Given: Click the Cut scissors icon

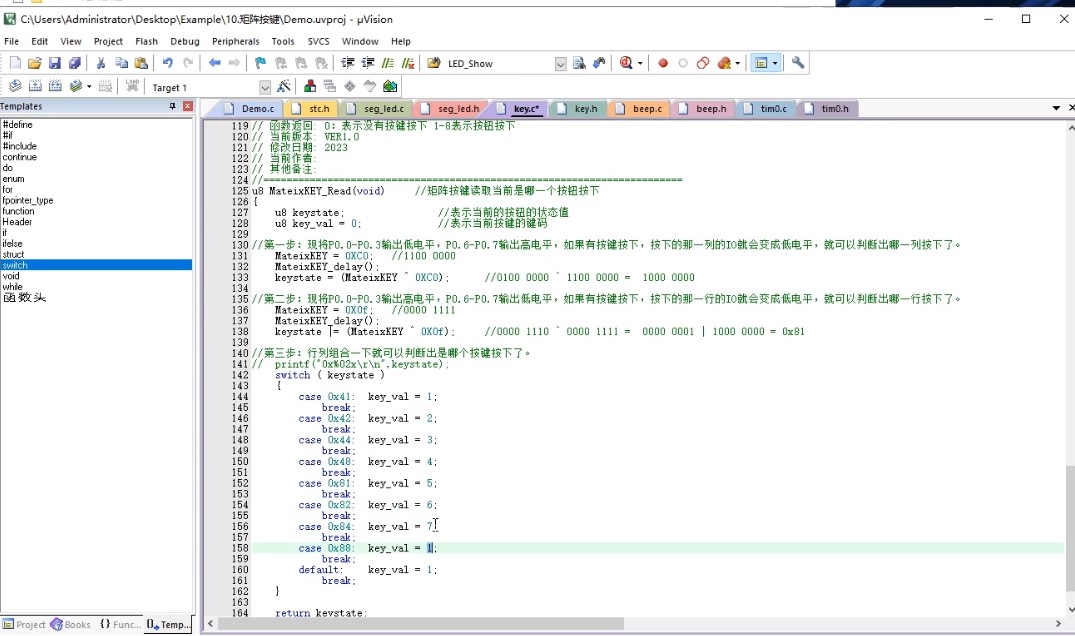Looking at the screenshot, I should point(101,63).
